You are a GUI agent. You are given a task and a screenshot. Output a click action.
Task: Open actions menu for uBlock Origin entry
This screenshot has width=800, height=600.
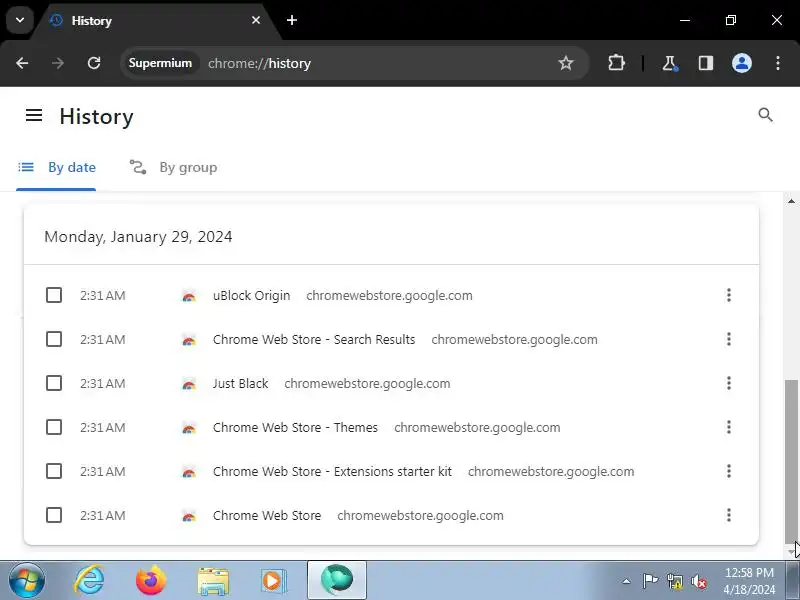pyautogui.click(x=729, y=295)
